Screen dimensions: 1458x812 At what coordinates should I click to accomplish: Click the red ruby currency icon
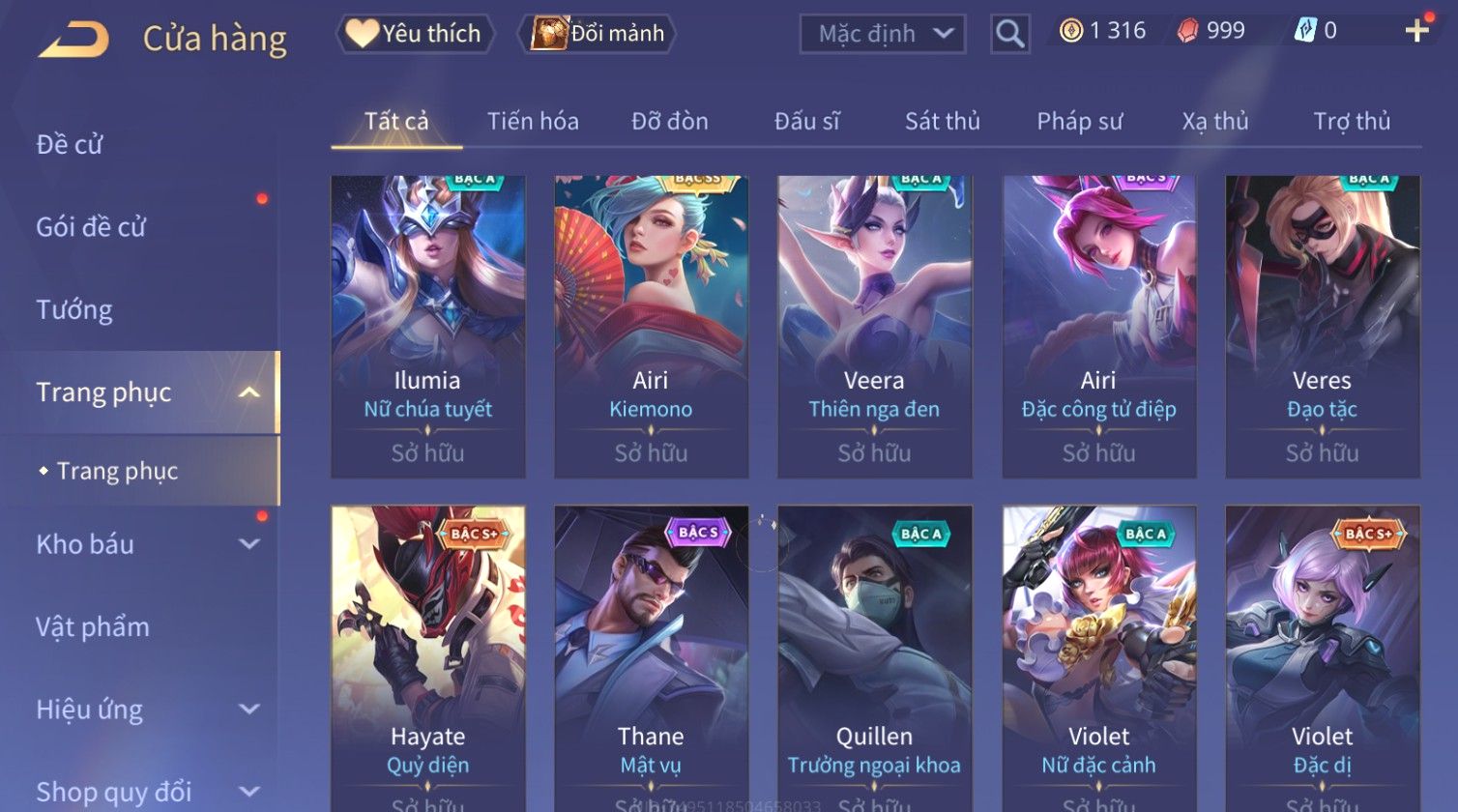[x=1187, y=31]
